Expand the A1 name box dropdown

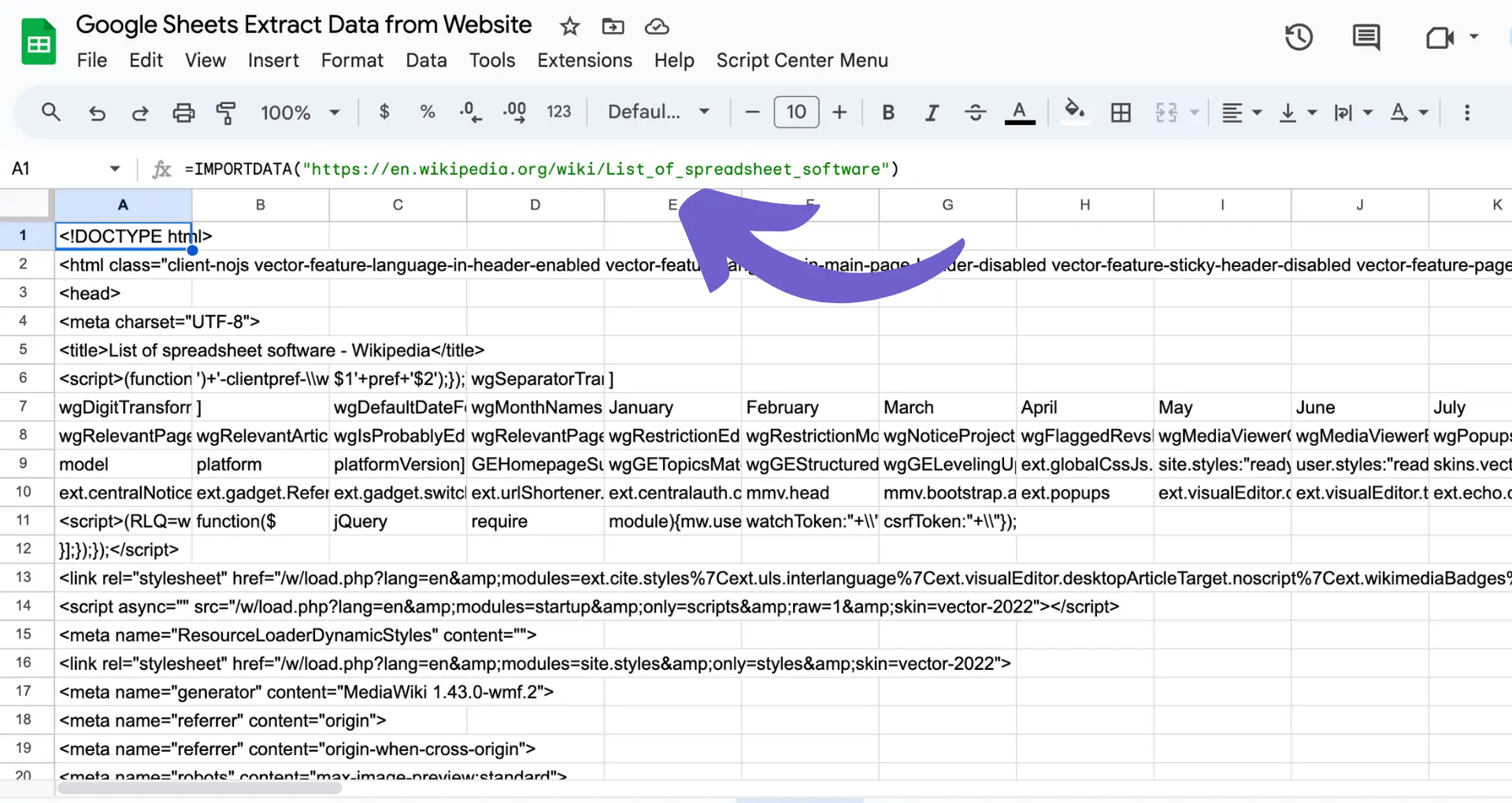coord(115,168)
